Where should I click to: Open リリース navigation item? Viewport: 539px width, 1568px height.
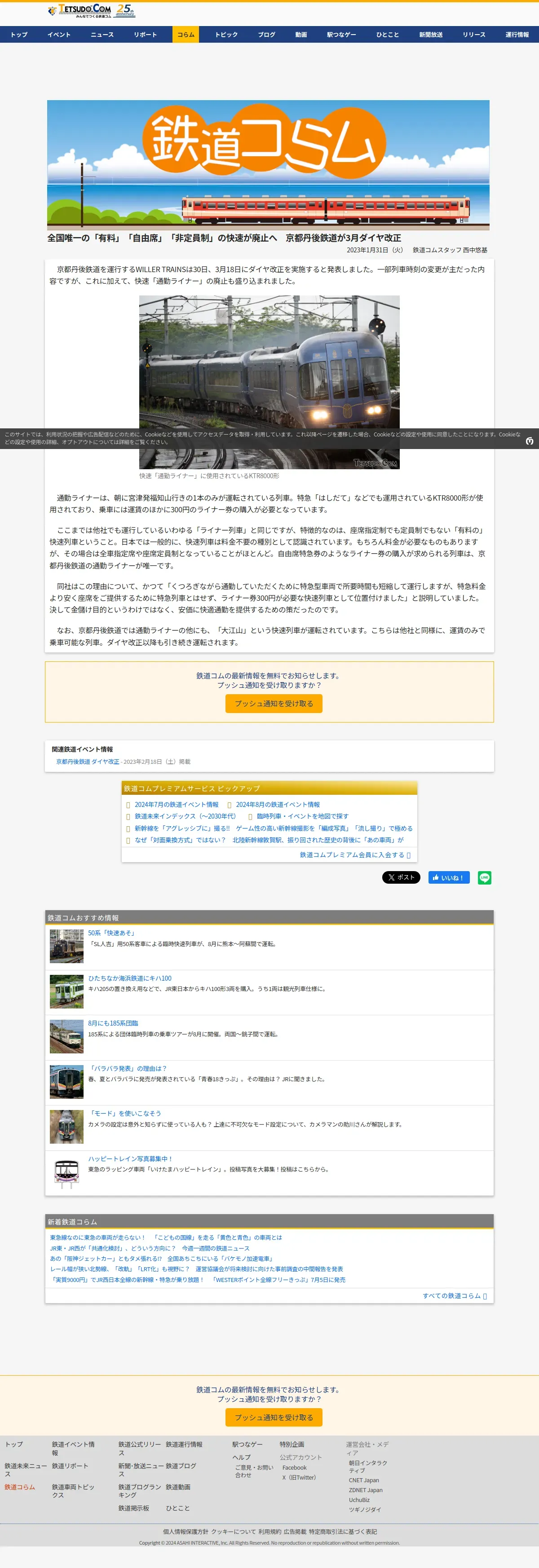474,35
